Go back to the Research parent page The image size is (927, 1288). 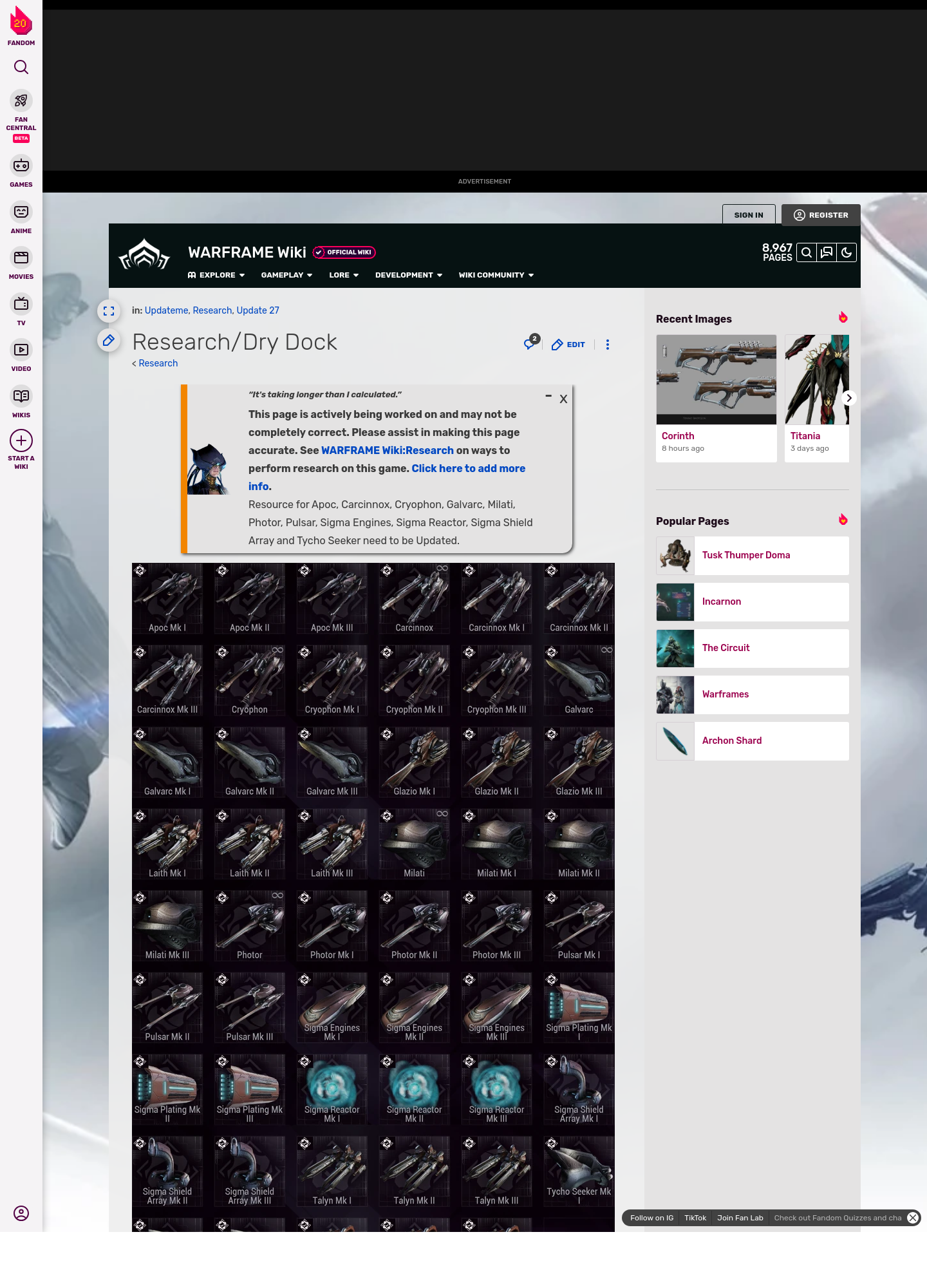tap(158, 363)
